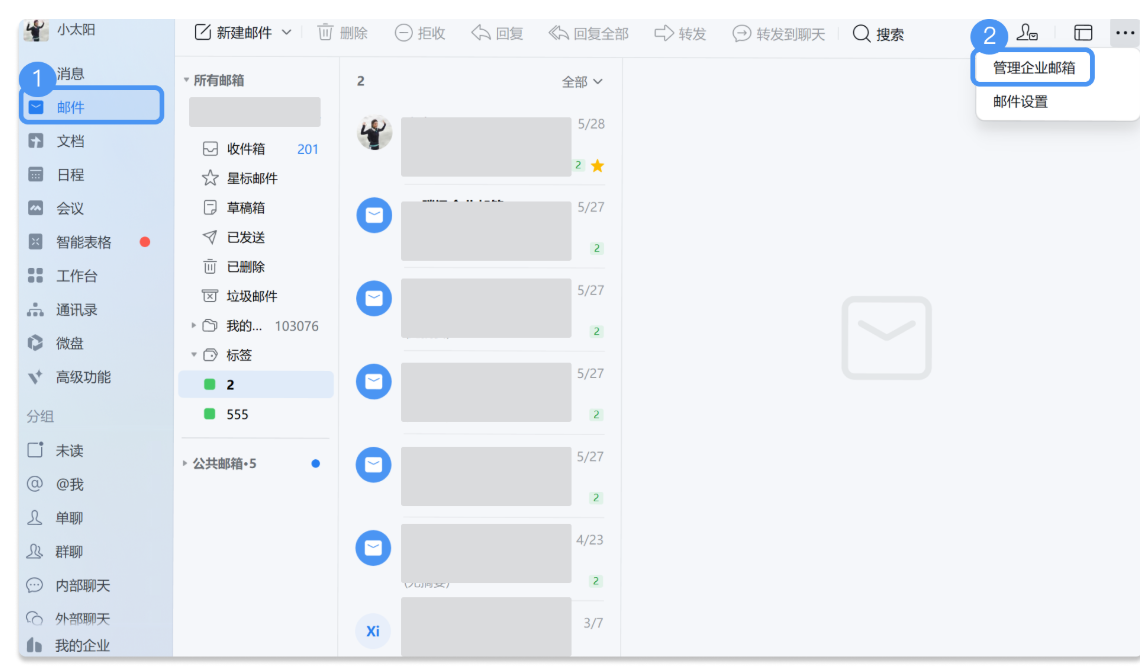
Task: Click the contacts management icon near top right
Action: [x=1027, y=33]
